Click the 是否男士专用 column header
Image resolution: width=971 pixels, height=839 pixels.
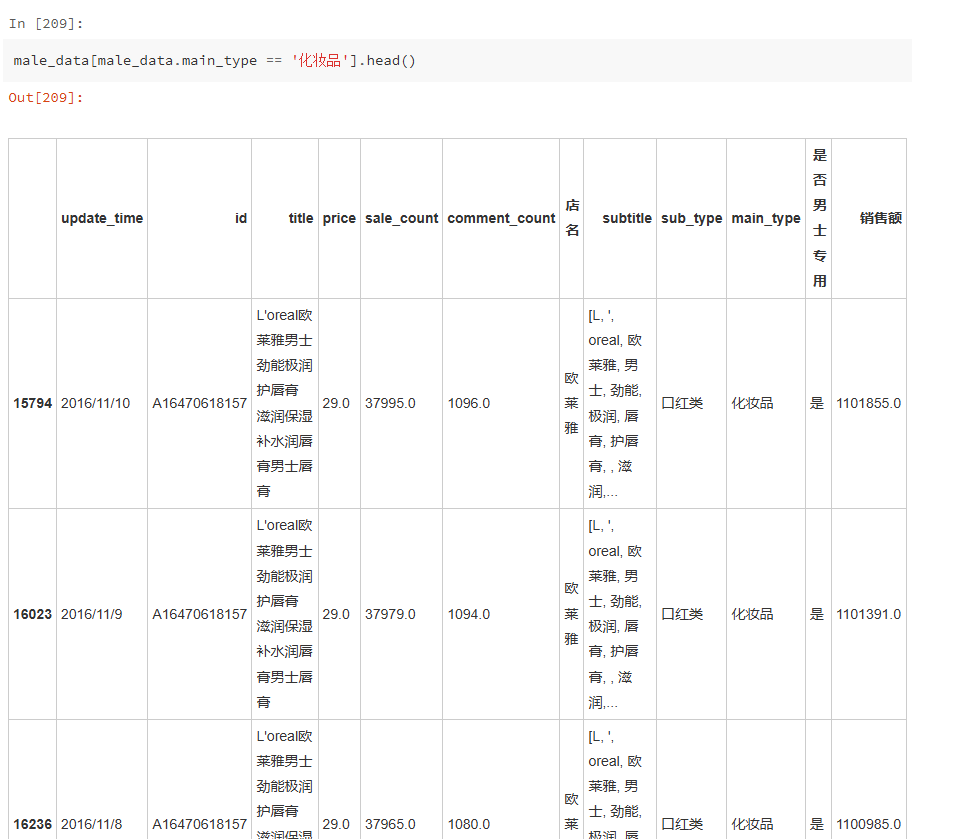point(819,218)
